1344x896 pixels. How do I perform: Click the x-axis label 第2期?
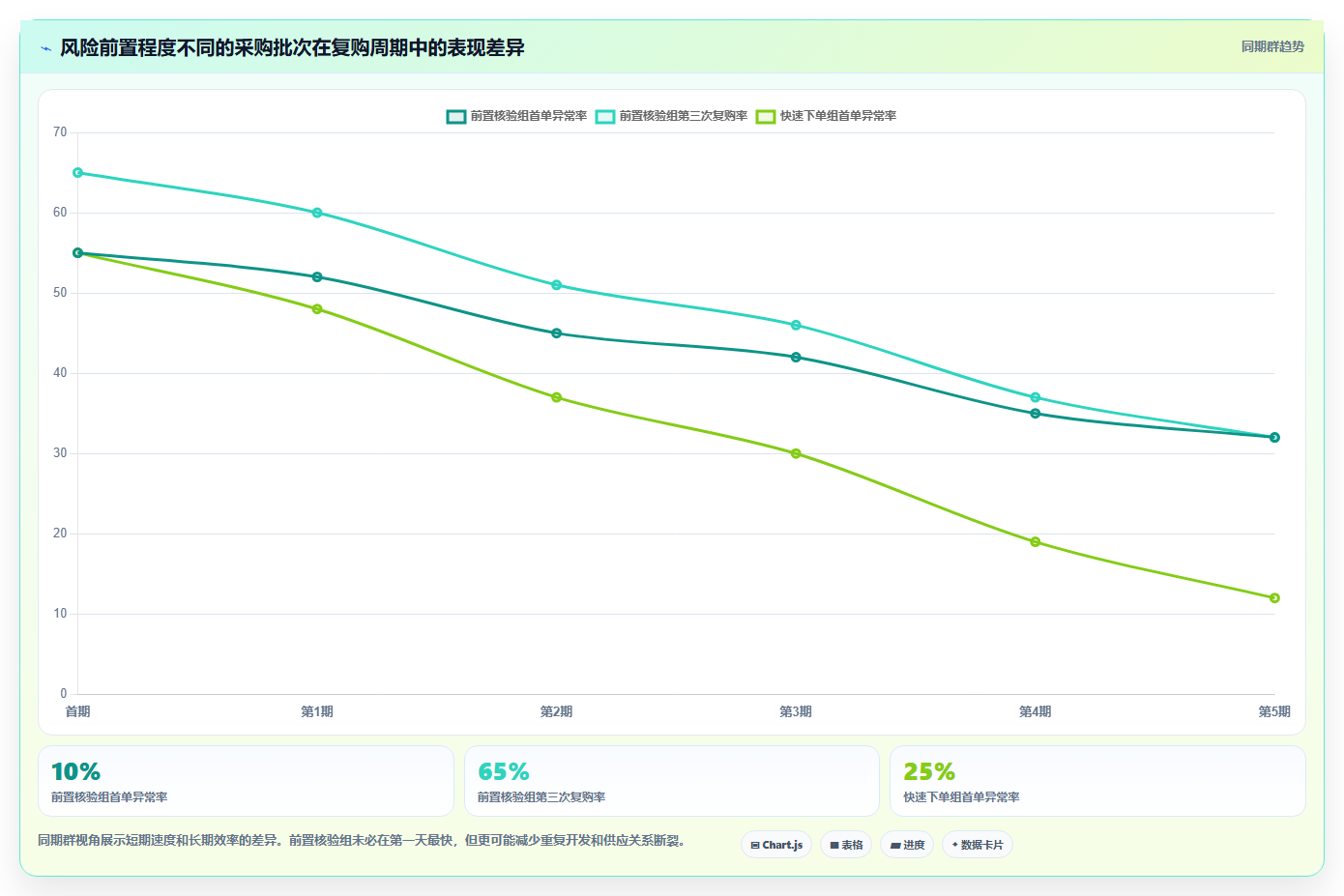(557, 711)
